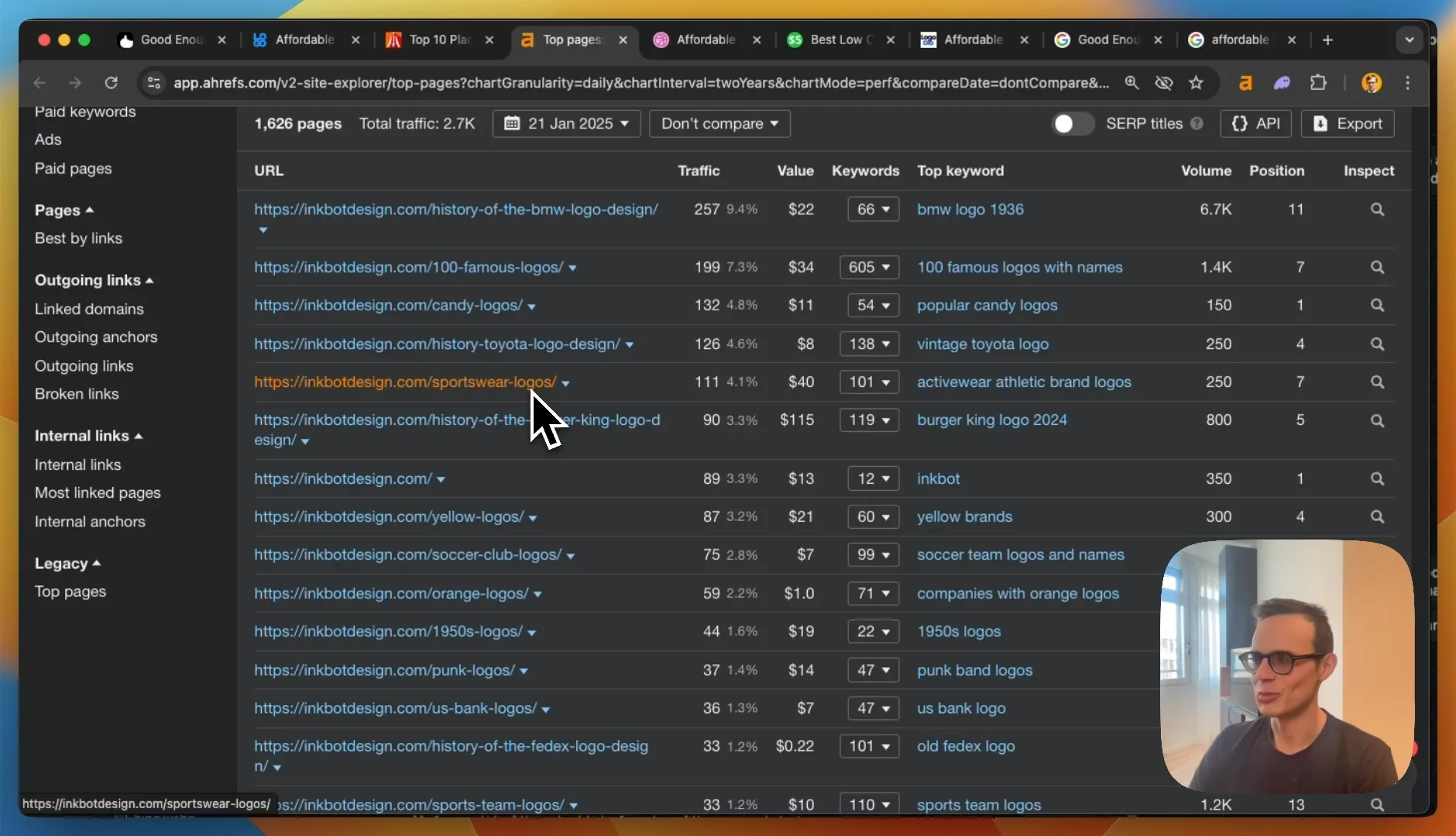The height and width of the screenshot is (836, 1456).
Task: Switch to the Top 10 Plac browser tab
Action: tap(440, 39)
